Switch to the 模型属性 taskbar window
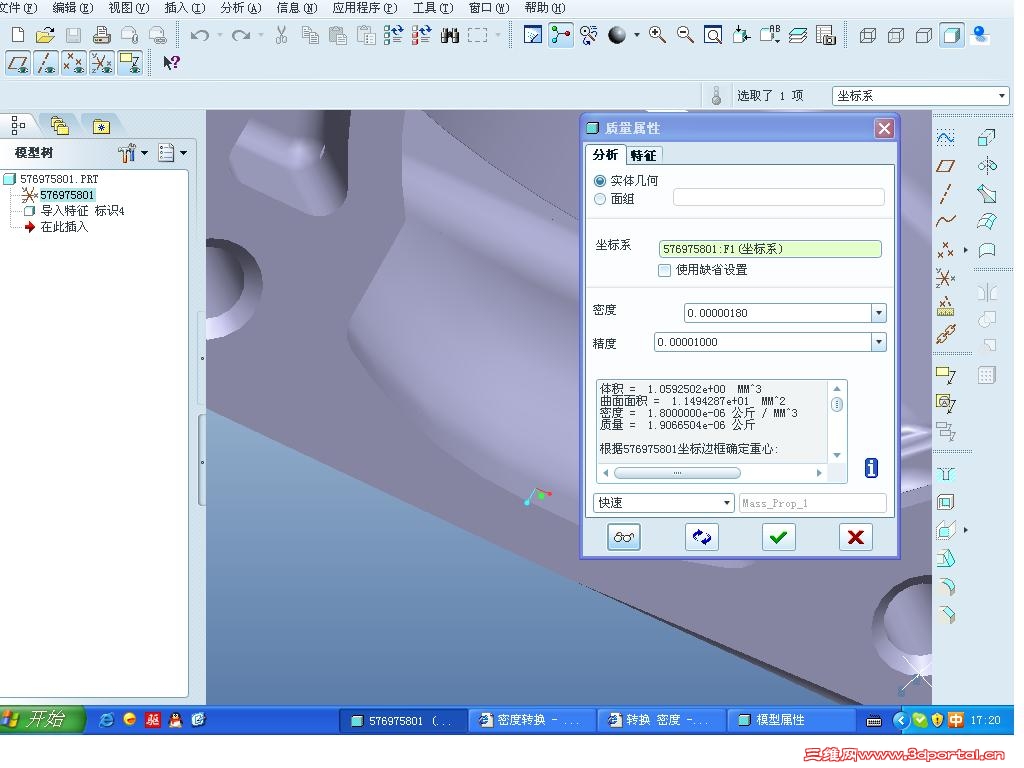The height and width of the screenshot is (768, 1024). pyautogui.click(x=792, y=720)
